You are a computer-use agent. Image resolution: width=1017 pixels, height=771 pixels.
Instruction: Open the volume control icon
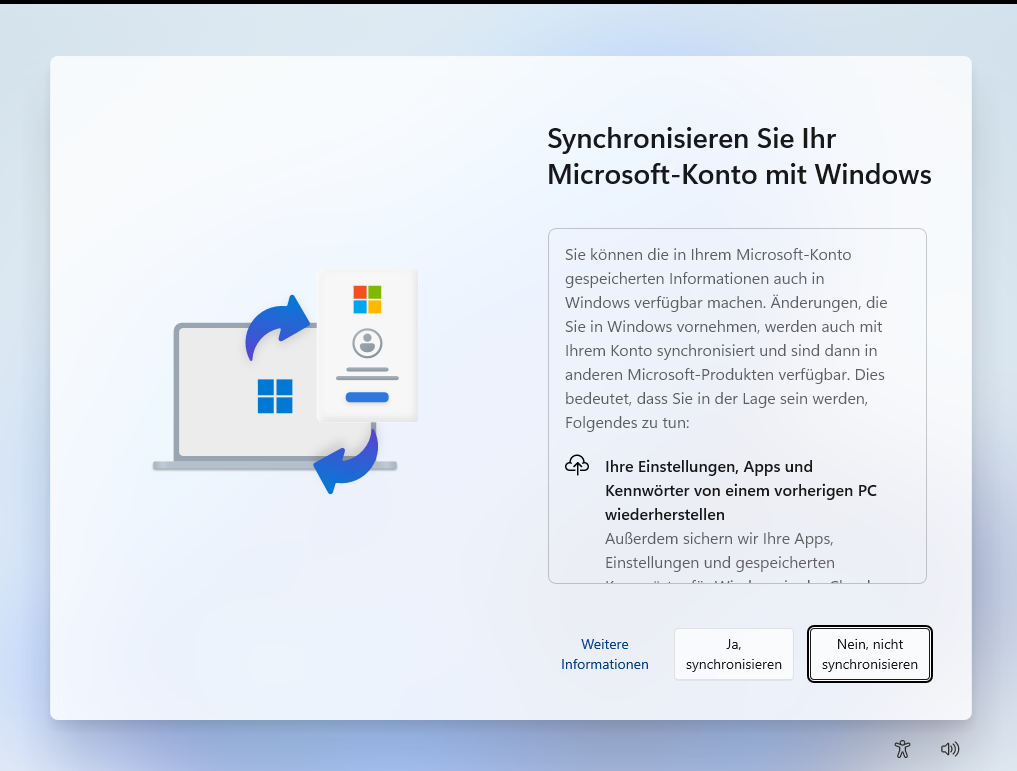950,748
